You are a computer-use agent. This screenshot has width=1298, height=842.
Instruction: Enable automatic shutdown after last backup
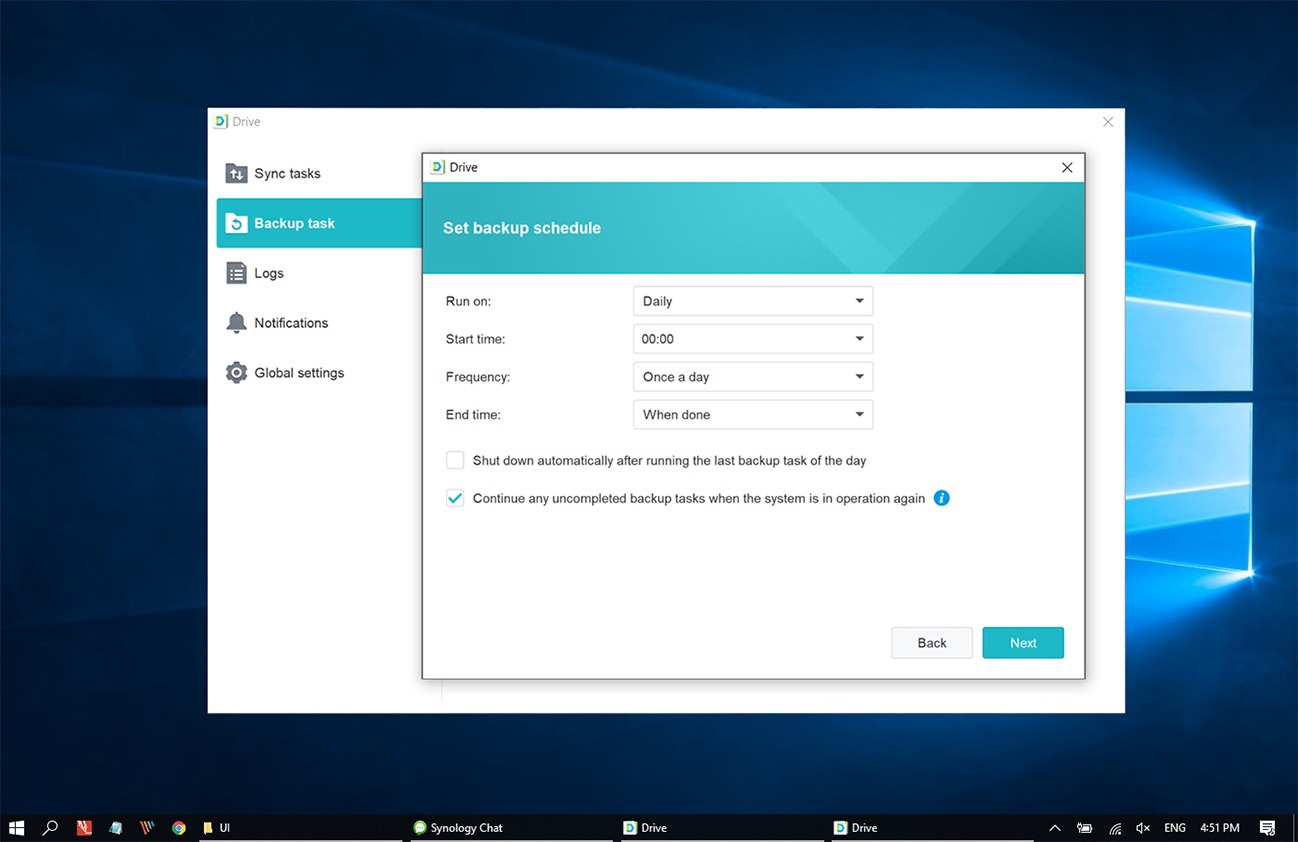pyautogui.click(x=455, y=460)
